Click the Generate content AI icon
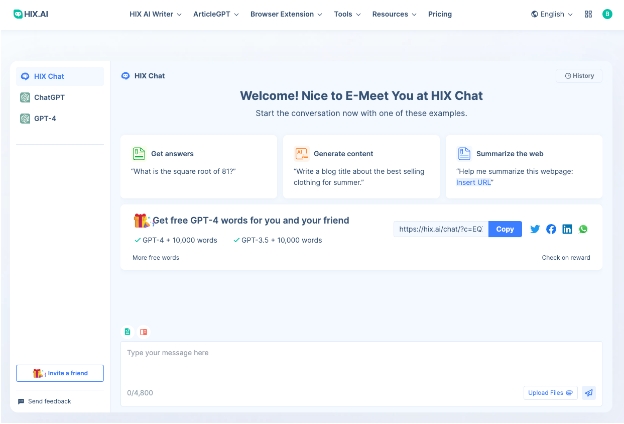Image resolution: width=624 pixels, height=424 pixels. (301, 153)
